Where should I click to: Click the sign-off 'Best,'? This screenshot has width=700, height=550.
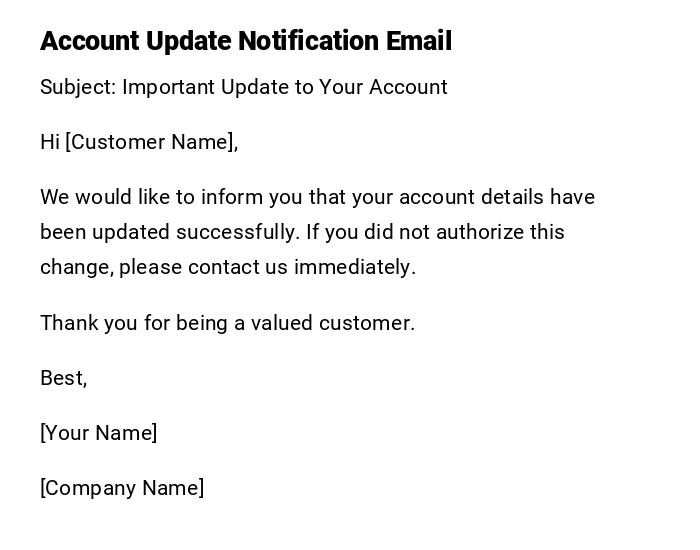(63, 378)
